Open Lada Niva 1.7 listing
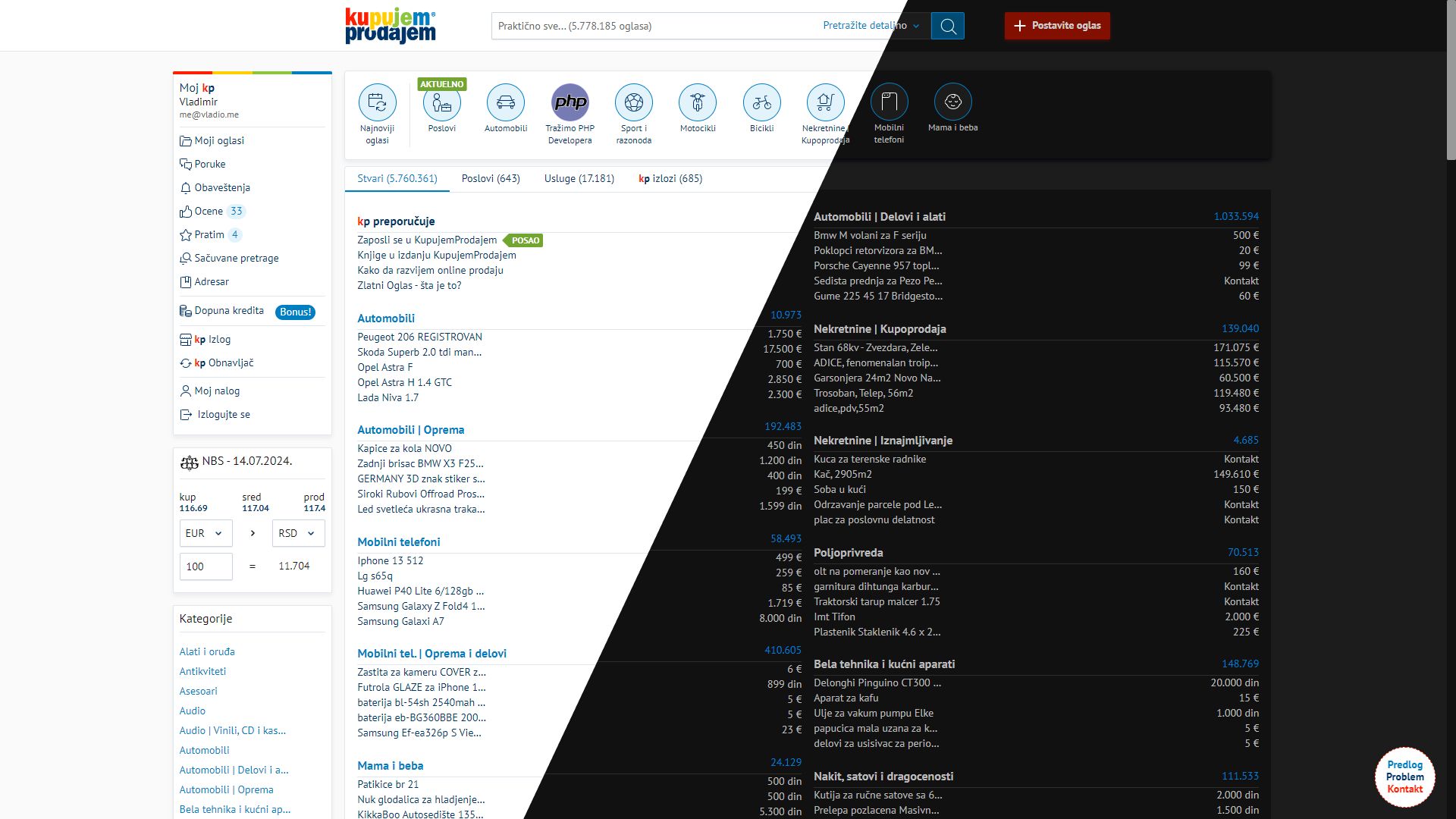 [x=388, y=398]
